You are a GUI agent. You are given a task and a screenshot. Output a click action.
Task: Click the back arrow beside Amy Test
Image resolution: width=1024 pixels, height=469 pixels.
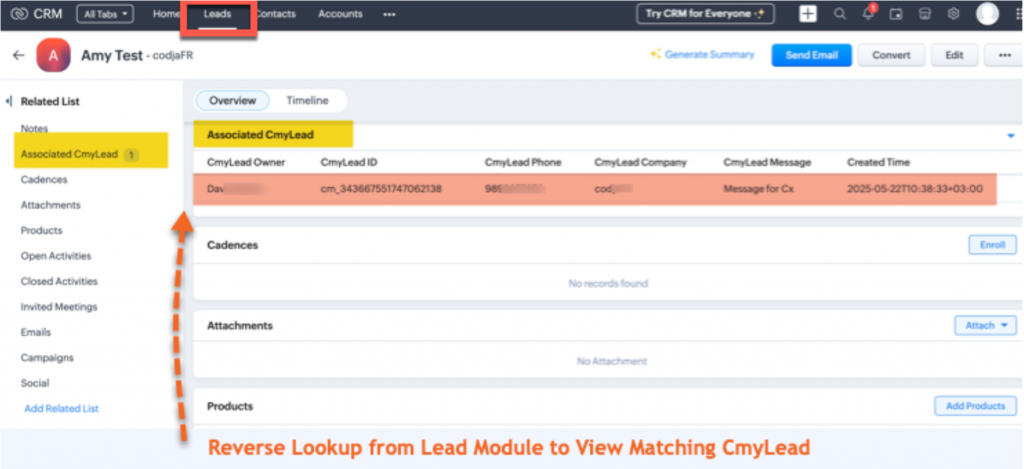(18, 56)
